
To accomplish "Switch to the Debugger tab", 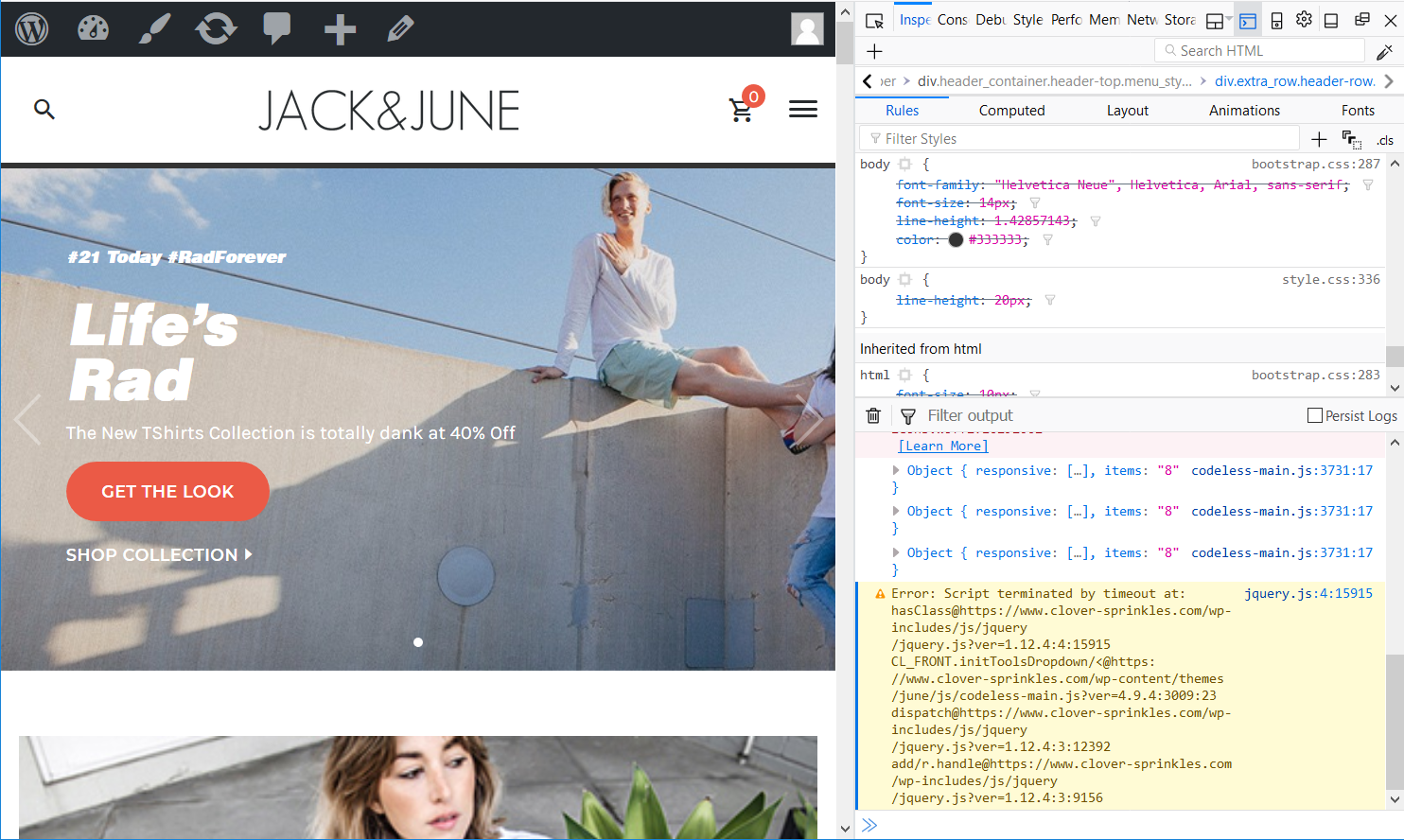I will pyautogui.click(x=991, y=20).
